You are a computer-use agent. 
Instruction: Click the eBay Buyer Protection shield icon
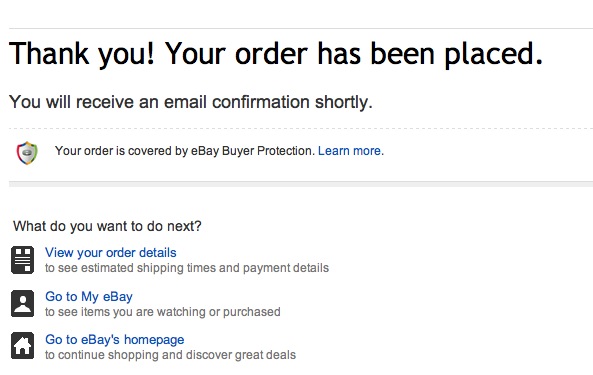(27, 153)
